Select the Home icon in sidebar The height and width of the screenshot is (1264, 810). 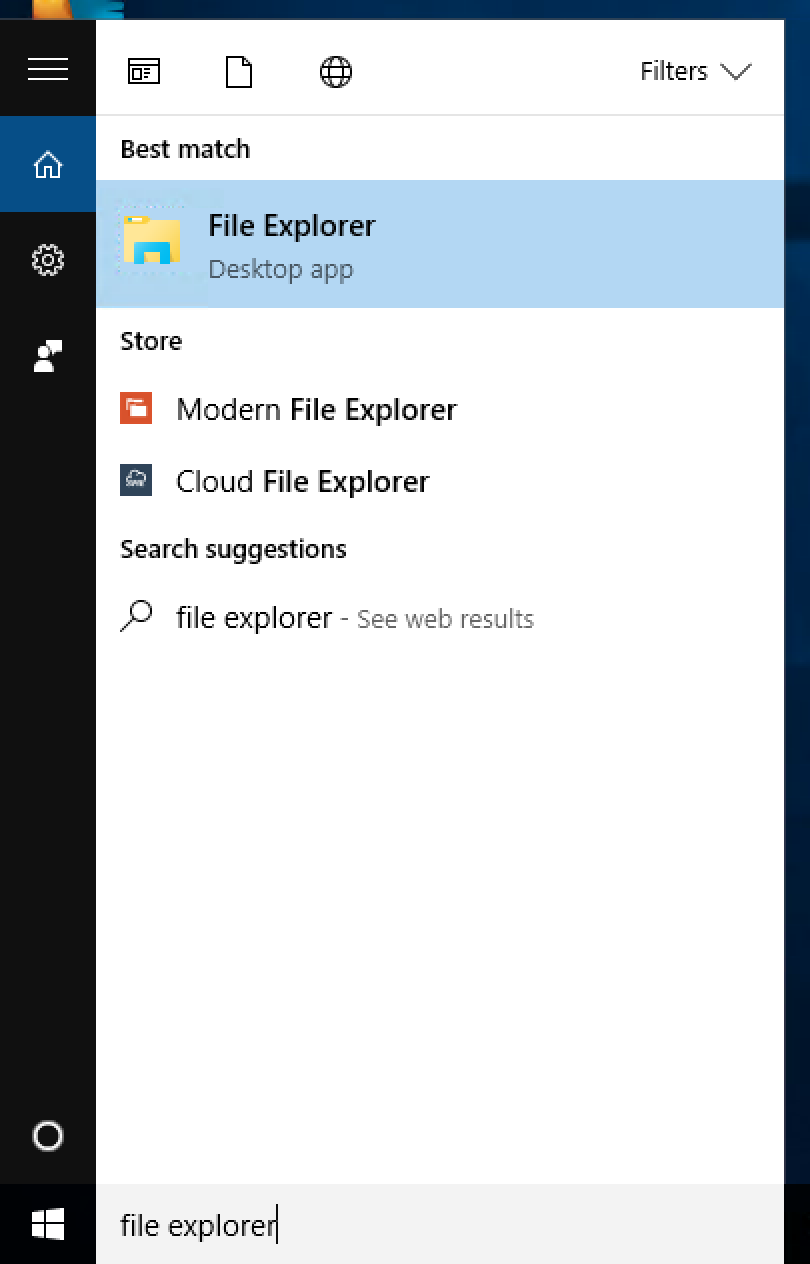point(48,165)
